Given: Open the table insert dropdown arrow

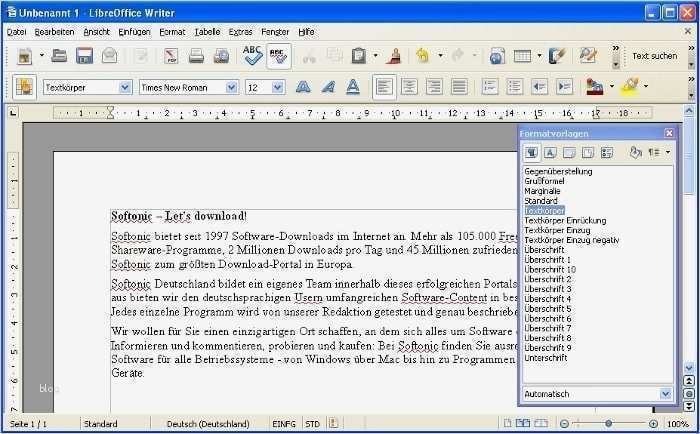Looking at the screenshot, I should pos(539,55).
